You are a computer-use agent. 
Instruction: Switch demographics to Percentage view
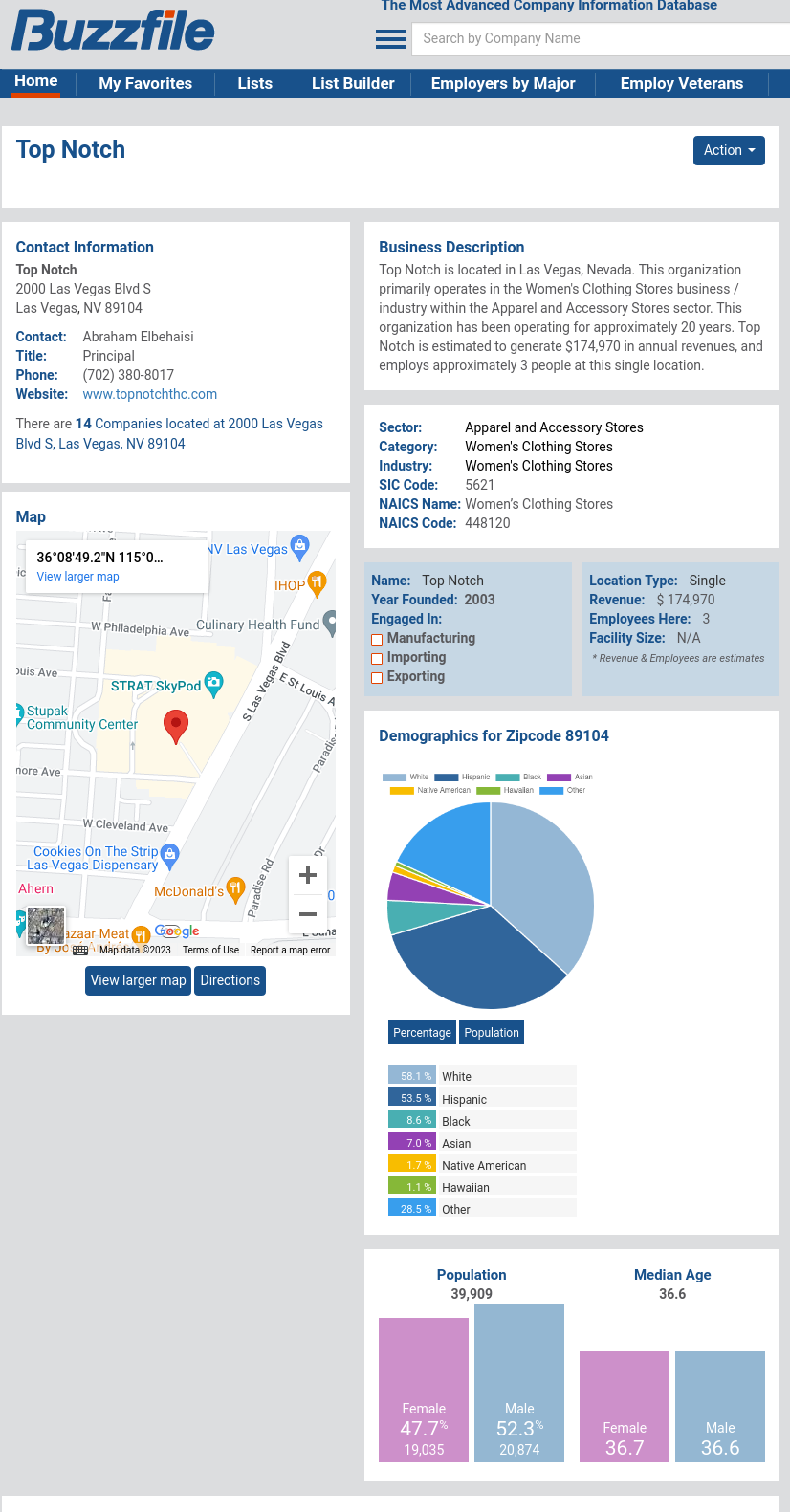click(422, 1033)
